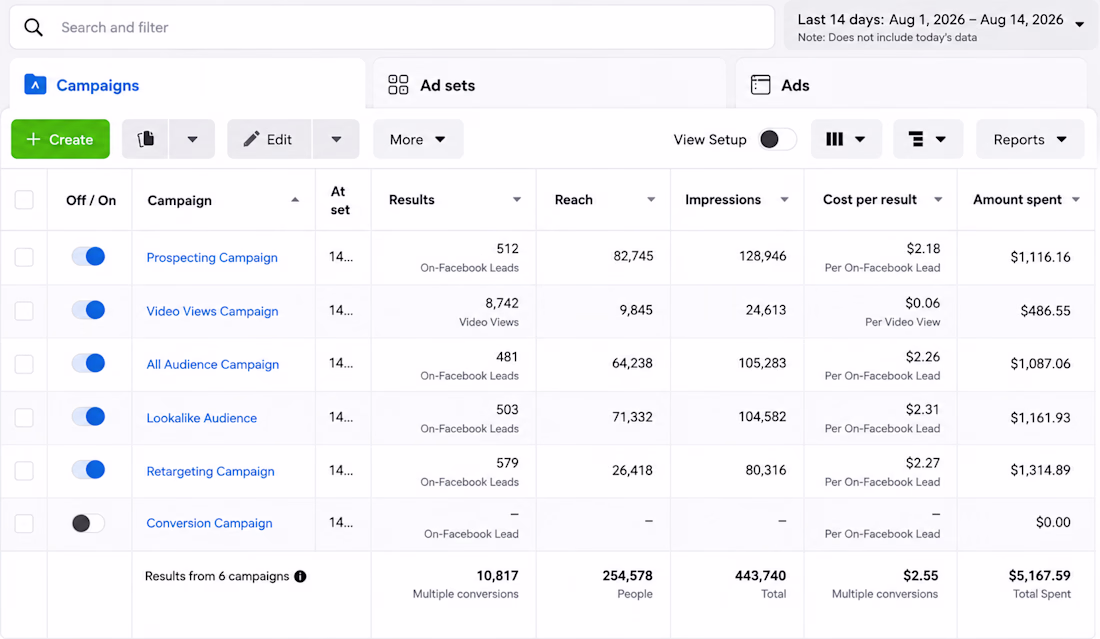Switch to the Ads tab

coord(911,84)
